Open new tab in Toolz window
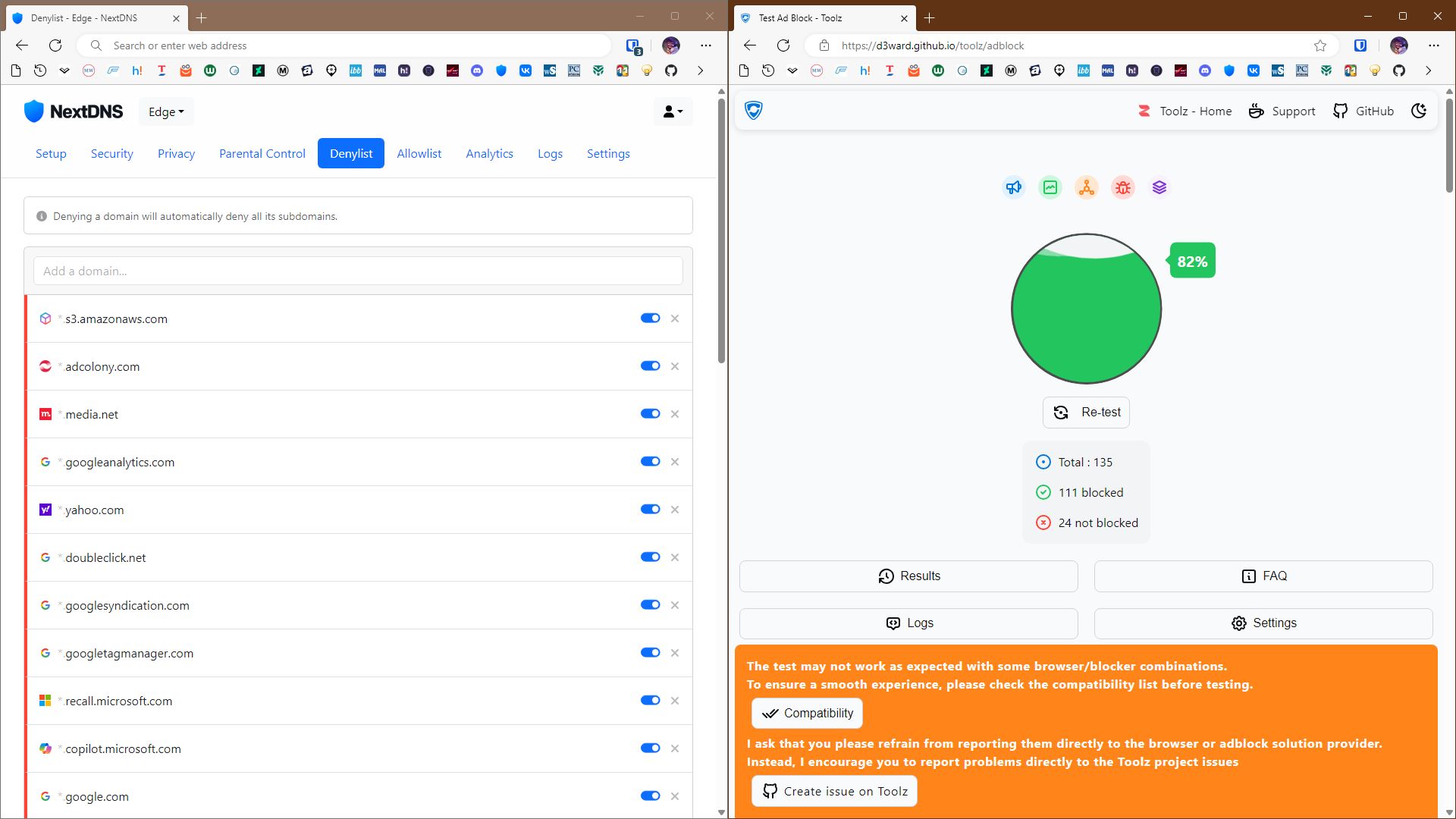Image resolution: width=1456 pixels, height=819 pixels. tap(930, 17)
